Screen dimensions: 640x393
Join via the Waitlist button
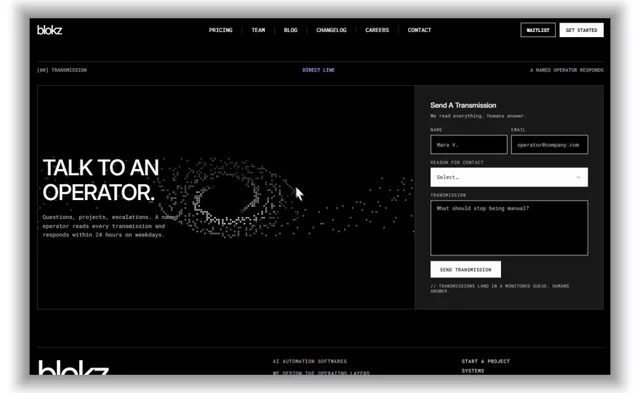click(538, 30)
